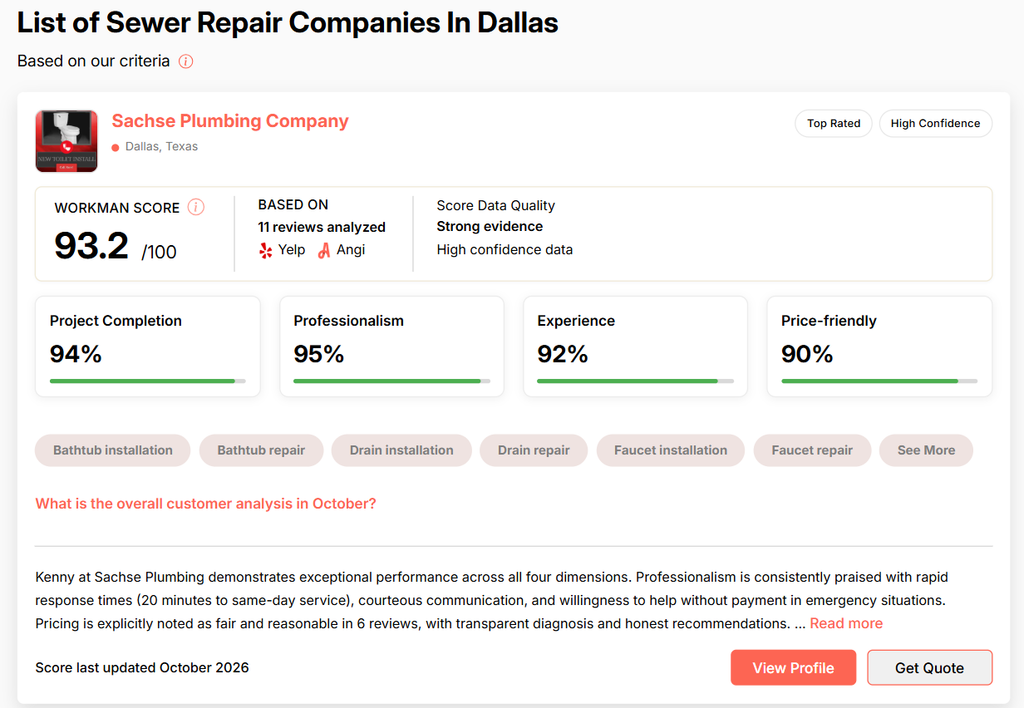Select the Faucet repair tag
This screenshot has height=708, width=1024.
(812, 450)
